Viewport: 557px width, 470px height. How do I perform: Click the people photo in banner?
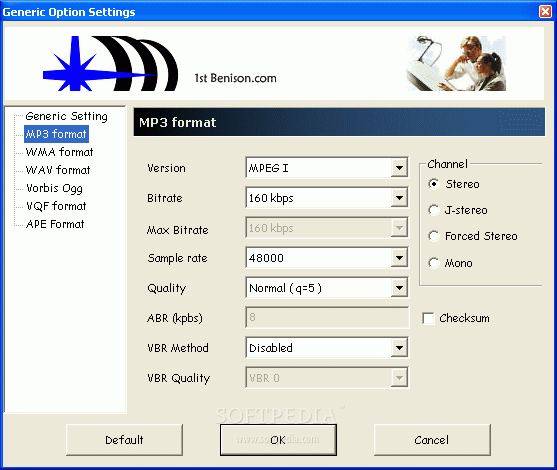tap(456, 63)
